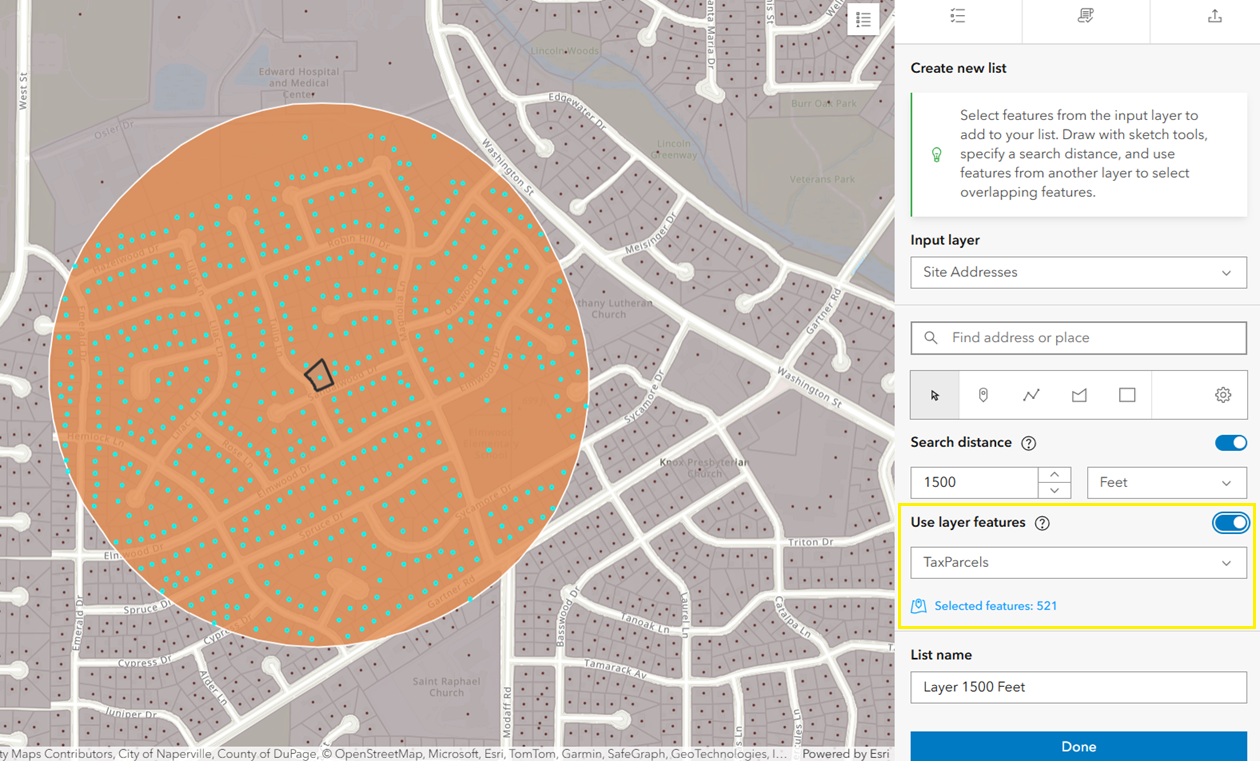Viewport: 1260px width, 763px height.
Task: Open the Feet units dropdown
Action: click(x=1166, y=482)
